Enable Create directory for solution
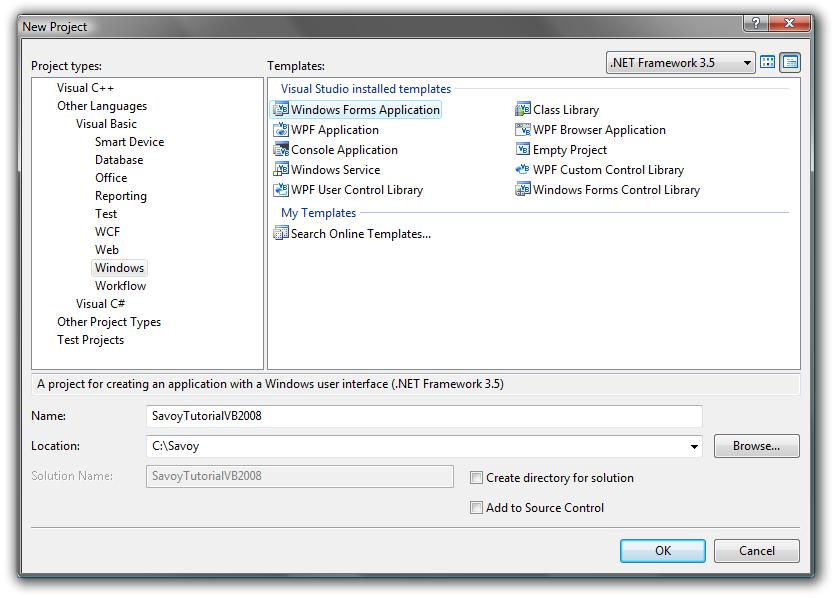Screen dimensions: 834x598 coord(476,477)
